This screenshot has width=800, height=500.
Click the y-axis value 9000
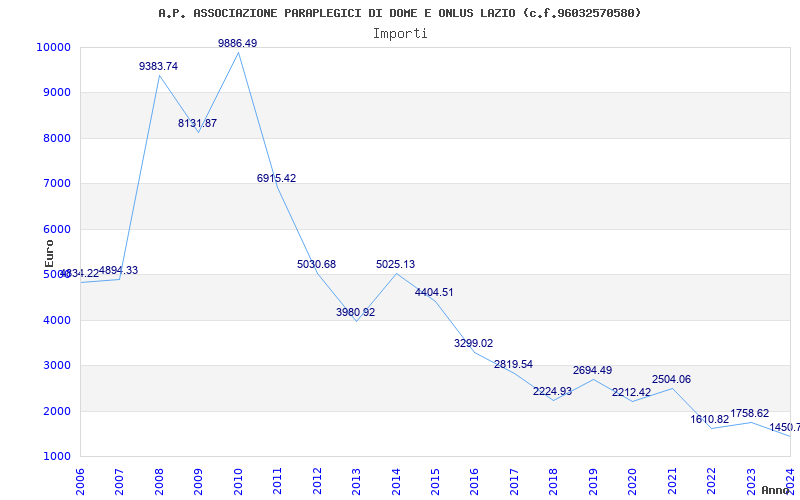(56, 93)
